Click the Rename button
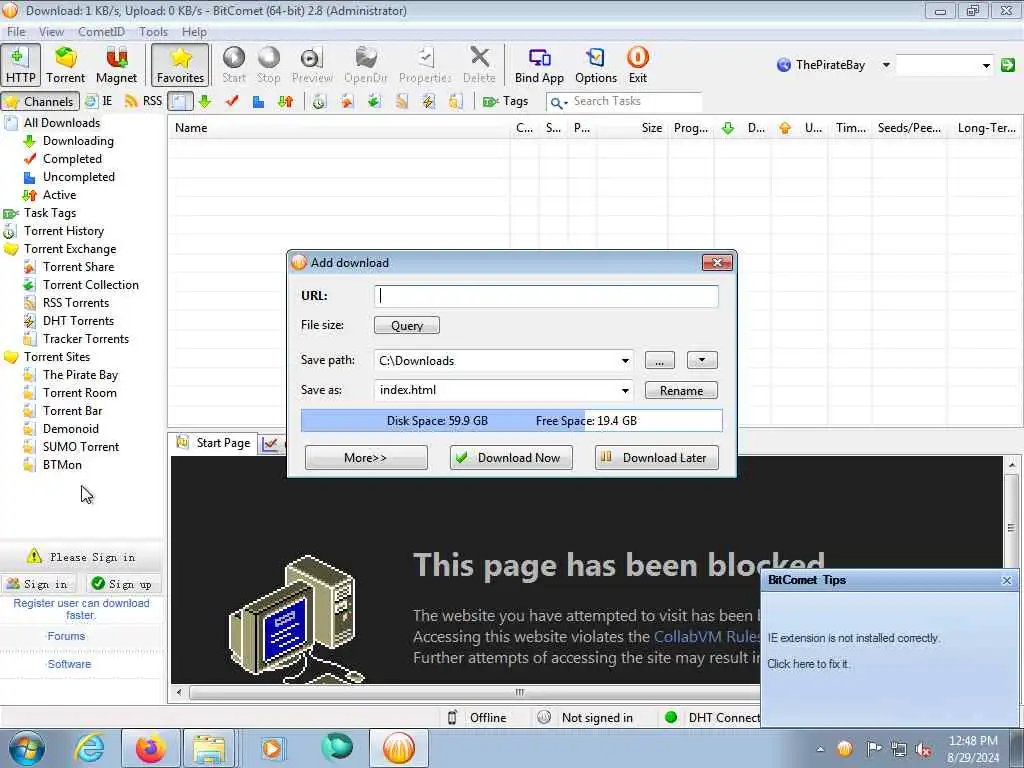1024x768 pixels. coord(681,391)
